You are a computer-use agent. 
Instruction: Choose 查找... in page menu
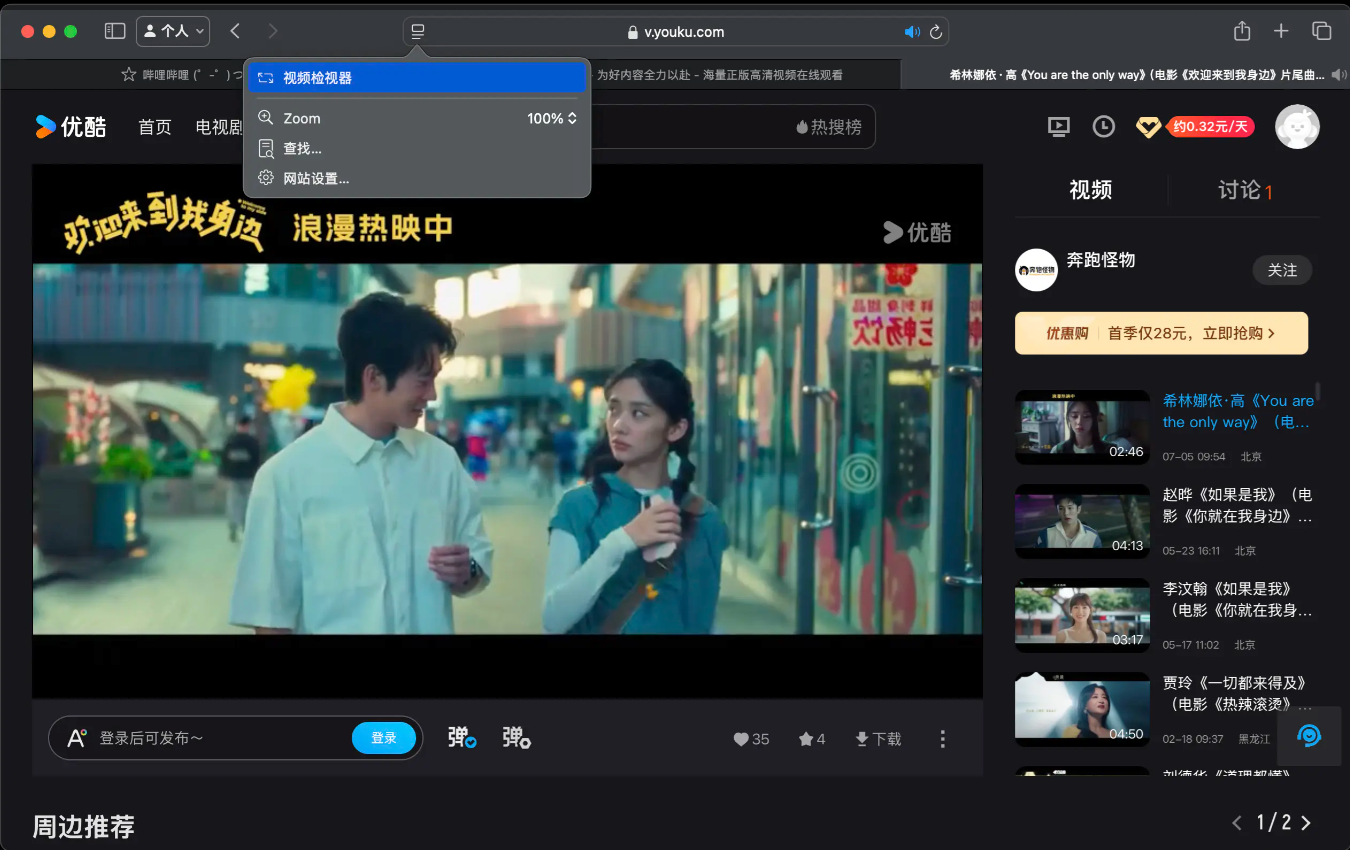pyautogui.click(x=416, y=148)
